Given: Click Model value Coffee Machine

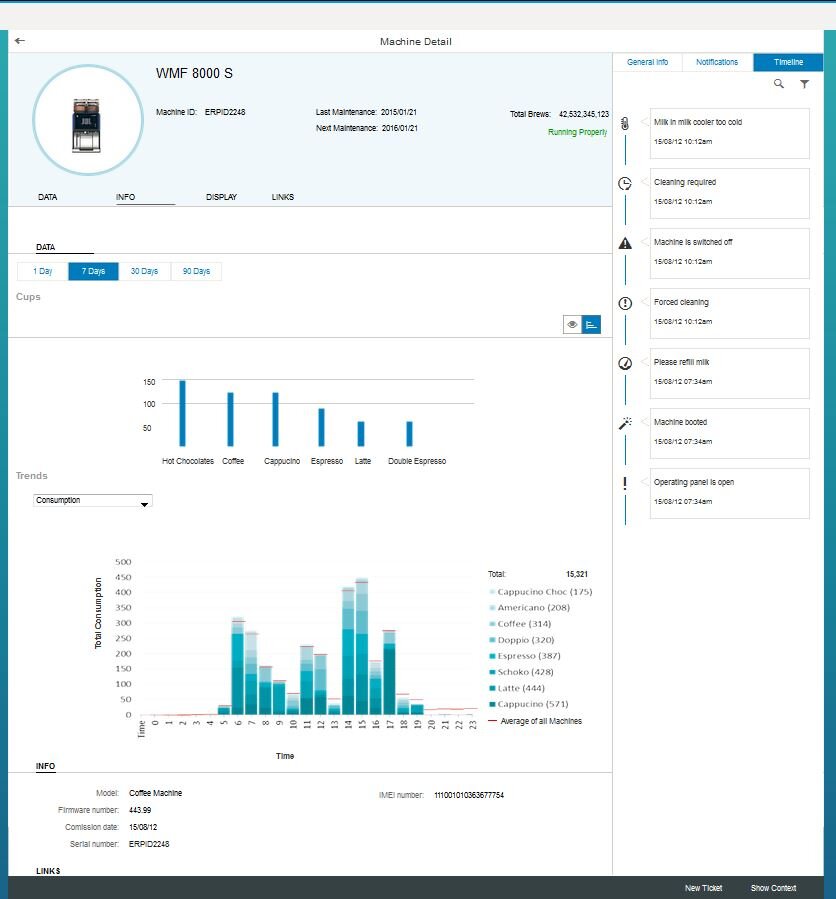Looking at the screenshot, I should pyautogui.click(x=155, y=793).
